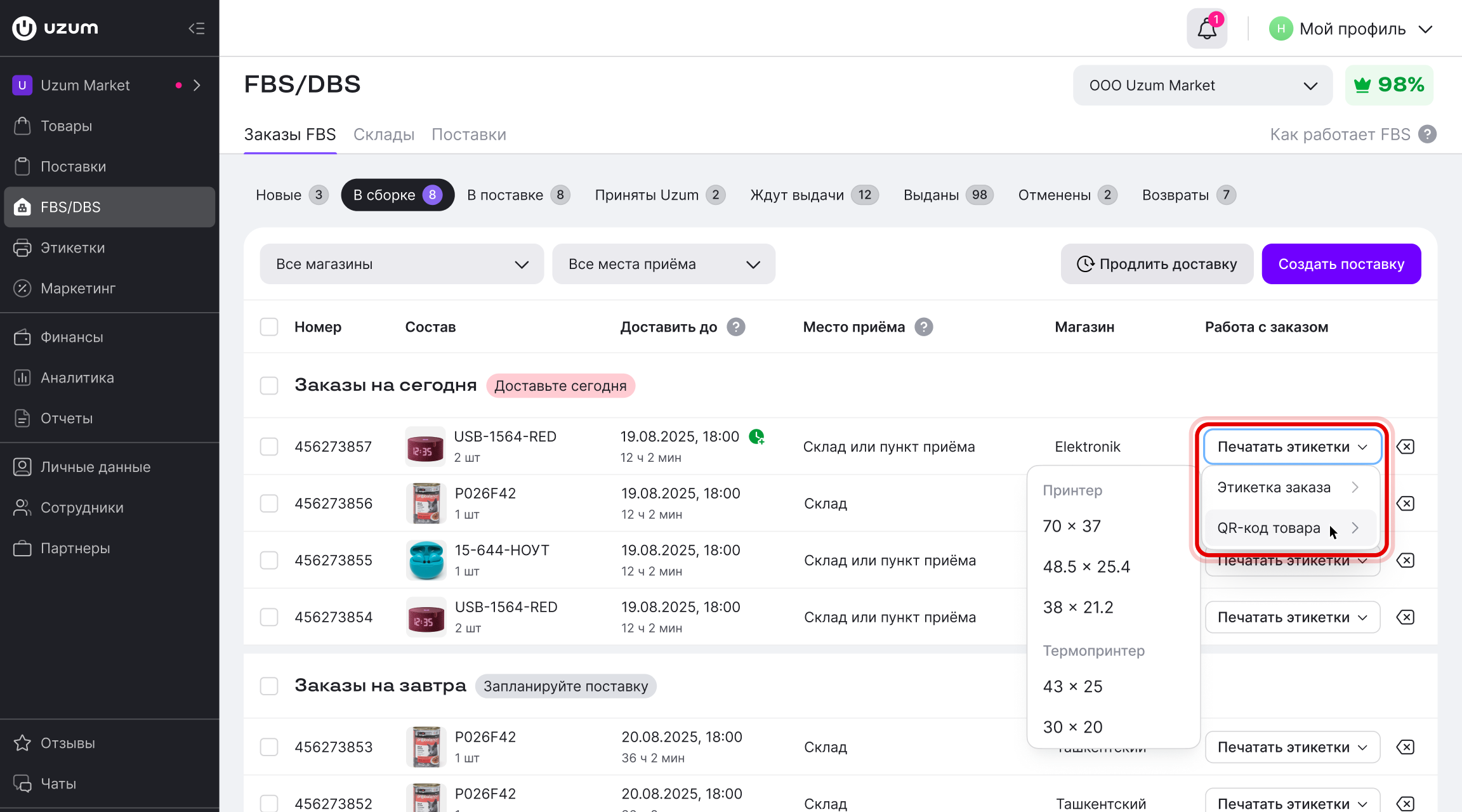Cancel order 456273853 with the X icon
This screenshot has height=812, width=1462.
click(1406, 747)
